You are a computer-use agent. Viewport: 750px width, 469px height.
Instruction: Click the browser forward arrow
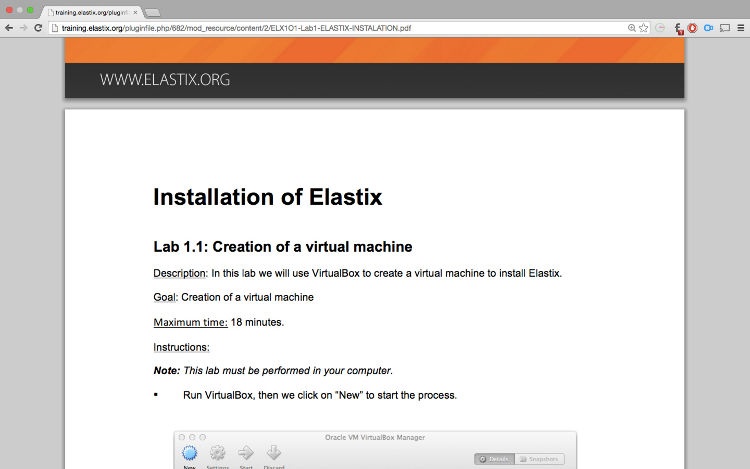[23, 27]
